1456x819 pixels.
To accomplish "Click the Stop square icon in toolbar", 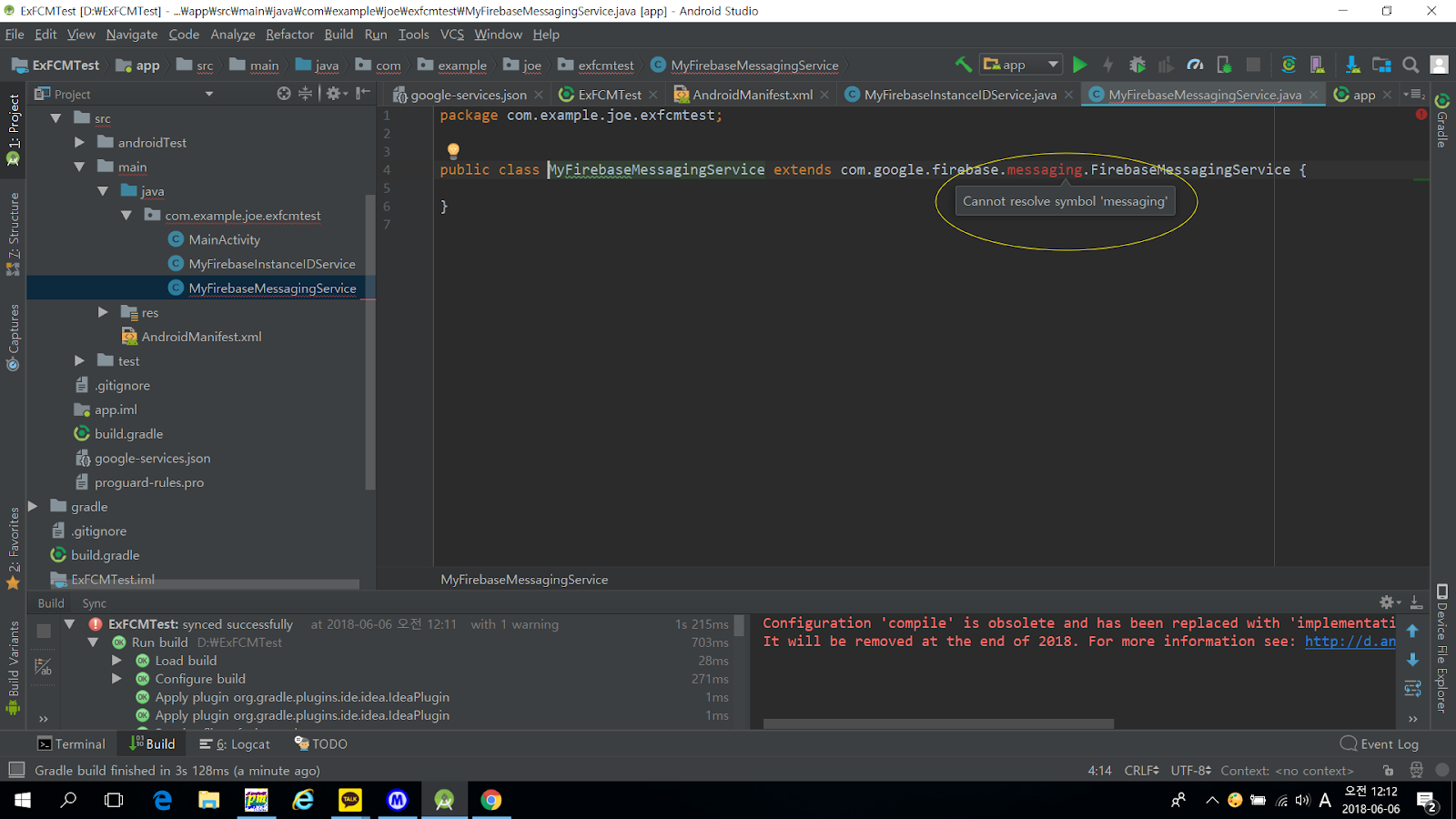I will [x=1253, y=65].
